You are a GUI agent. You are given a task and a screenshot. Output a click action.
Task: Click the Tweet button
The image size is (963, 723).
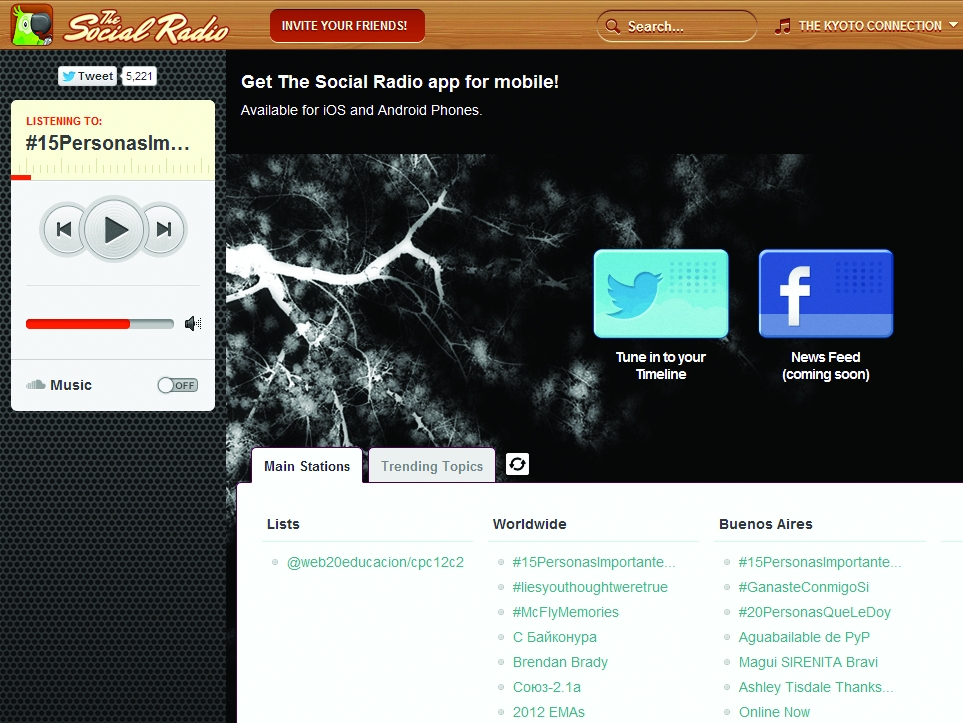point(88,76)
